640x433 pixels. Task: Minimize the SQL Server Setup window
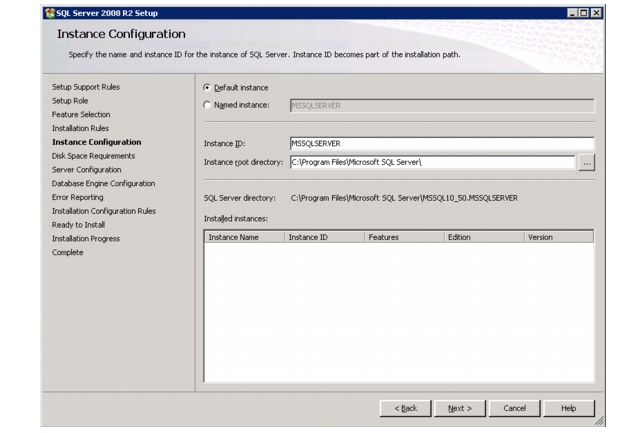pos(572,13)
